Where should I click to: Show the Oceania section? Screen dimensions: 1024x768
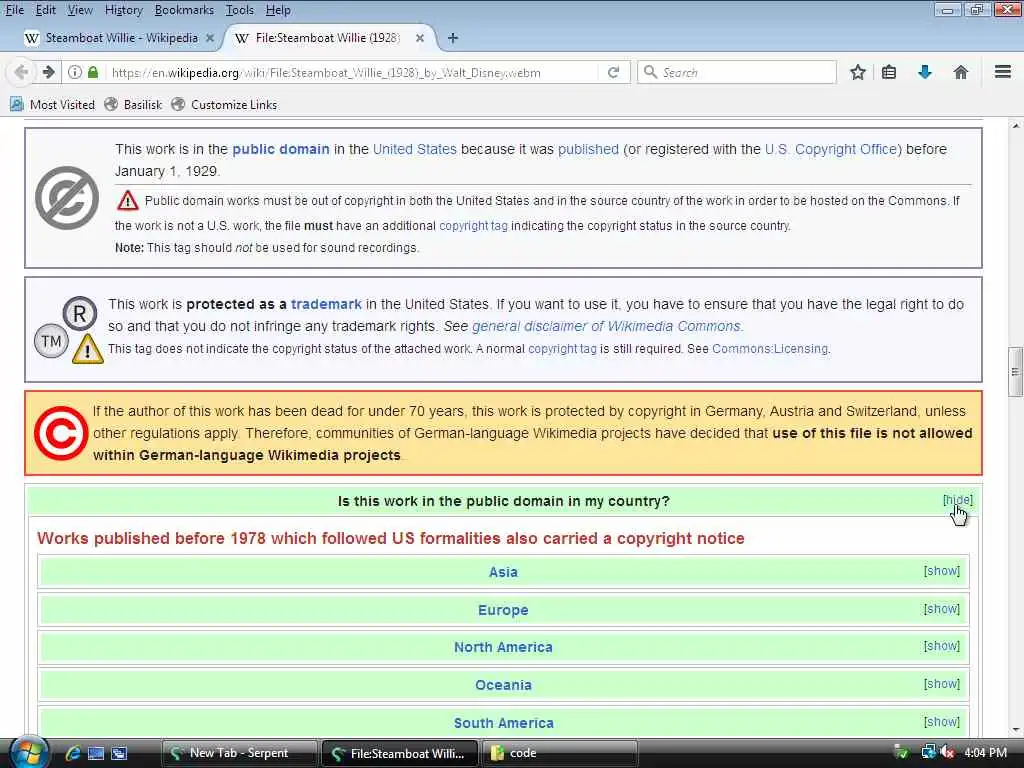(942, 684)
